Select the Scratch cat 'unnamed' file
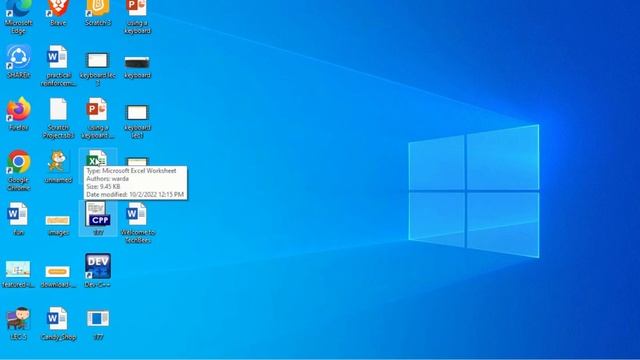This screenshot has height=360, width=640. pyautogui.click(x=58, y=162)
